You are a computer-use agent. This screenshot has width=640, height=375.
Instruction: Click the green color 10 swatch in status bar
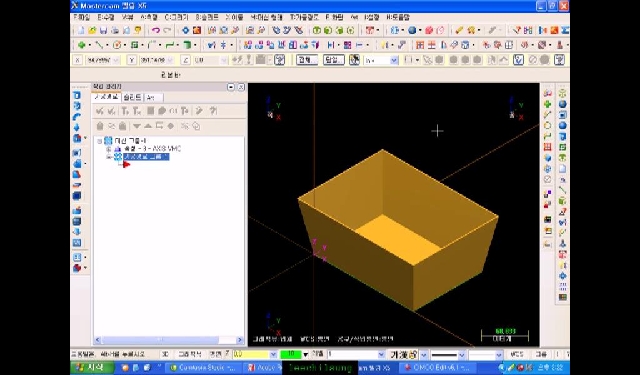[x=292, y=354]
